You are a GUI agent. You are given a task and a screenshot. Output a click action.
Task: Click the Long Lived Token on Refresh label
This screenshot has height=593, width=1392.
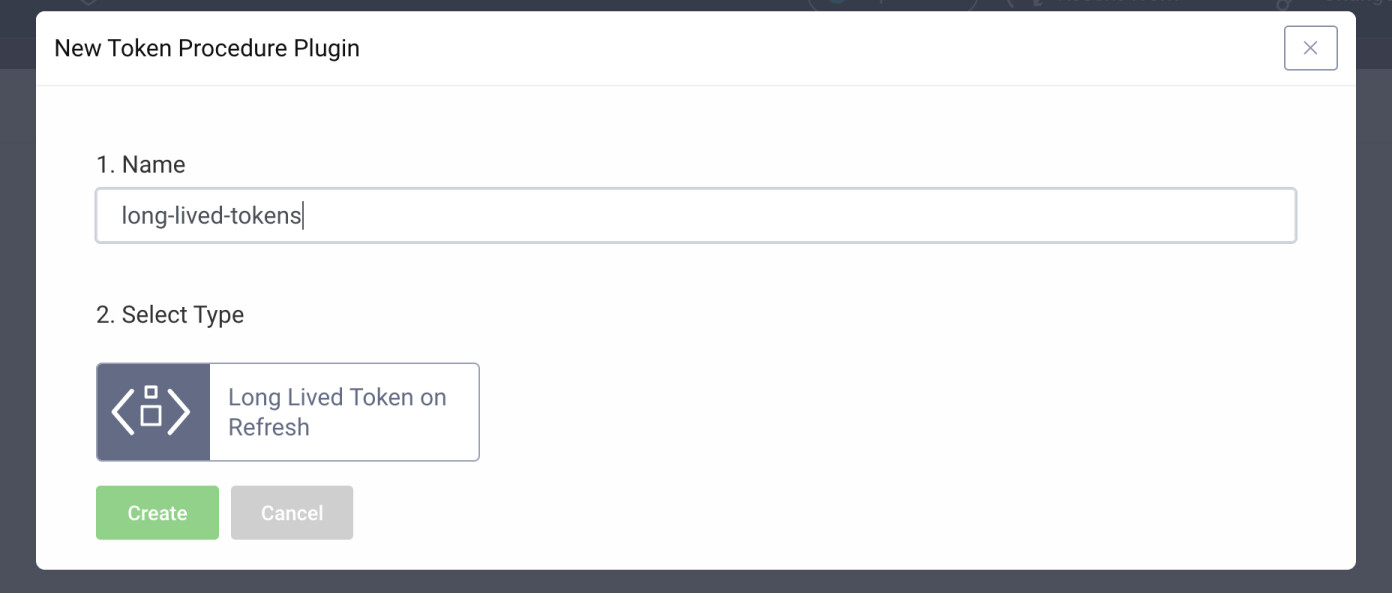(x=336, y=411)
